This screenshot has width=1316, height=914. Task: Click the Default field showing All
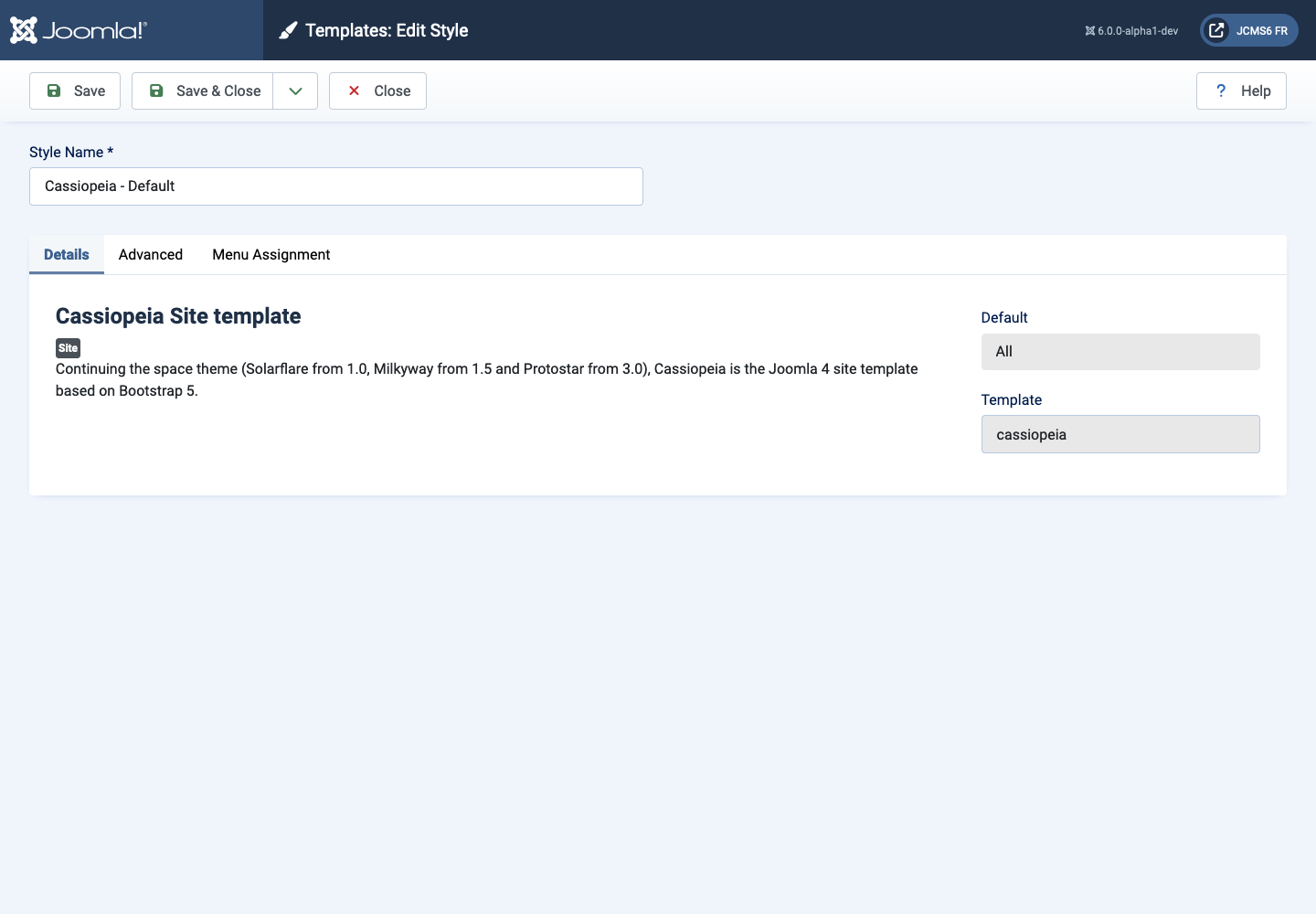point(1120,352)
